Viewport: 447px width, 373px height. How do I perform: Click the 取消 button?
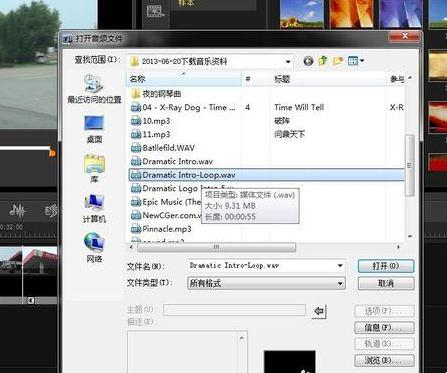pos(386,283)
